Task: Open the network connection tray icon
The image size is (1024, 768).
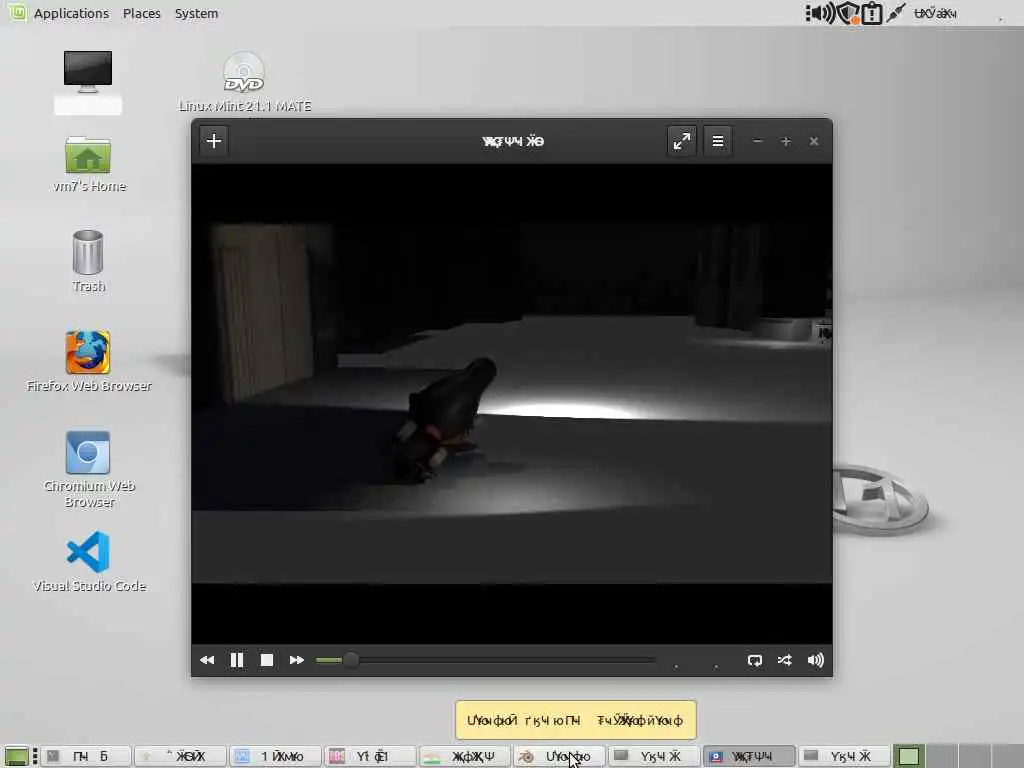Action: pyautogui.click(x=897, y=13)
